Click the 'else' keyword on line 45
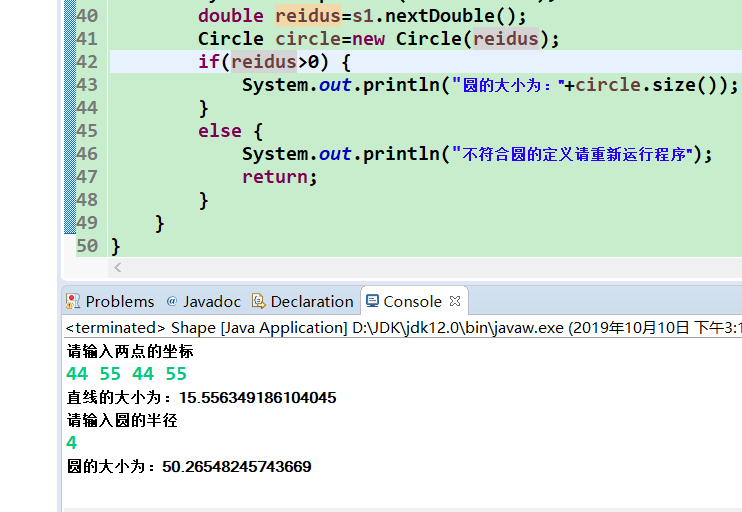The width and height of the screenshot is (742, 512). point(220,131)
